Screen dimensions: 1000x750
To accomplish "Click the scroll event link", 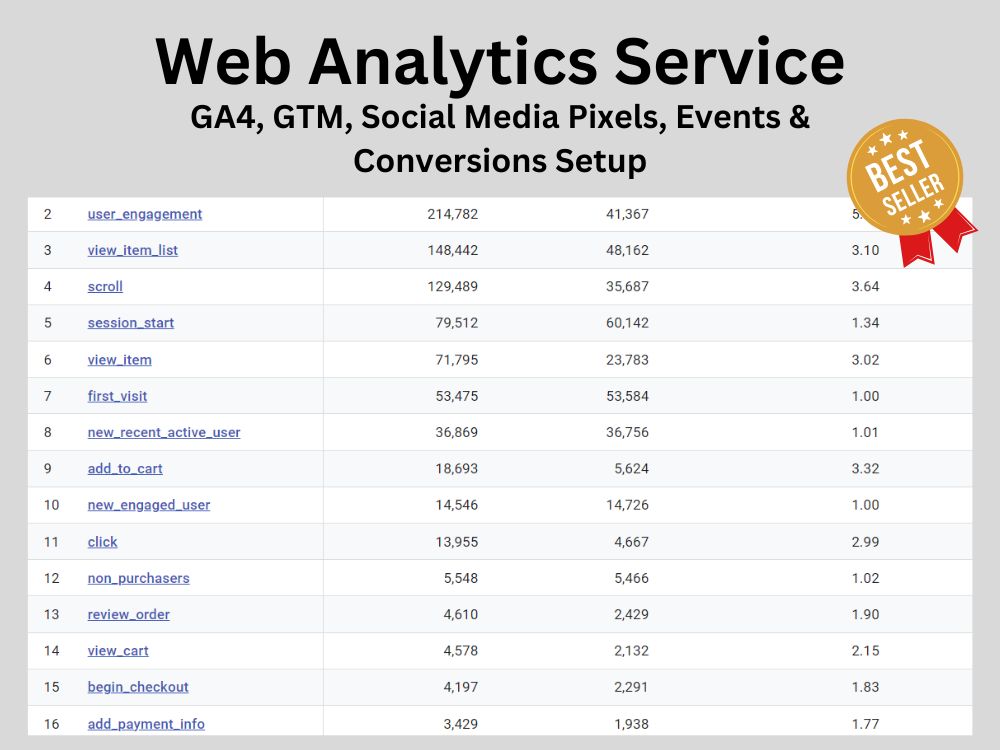I will (x=104, y=286).
